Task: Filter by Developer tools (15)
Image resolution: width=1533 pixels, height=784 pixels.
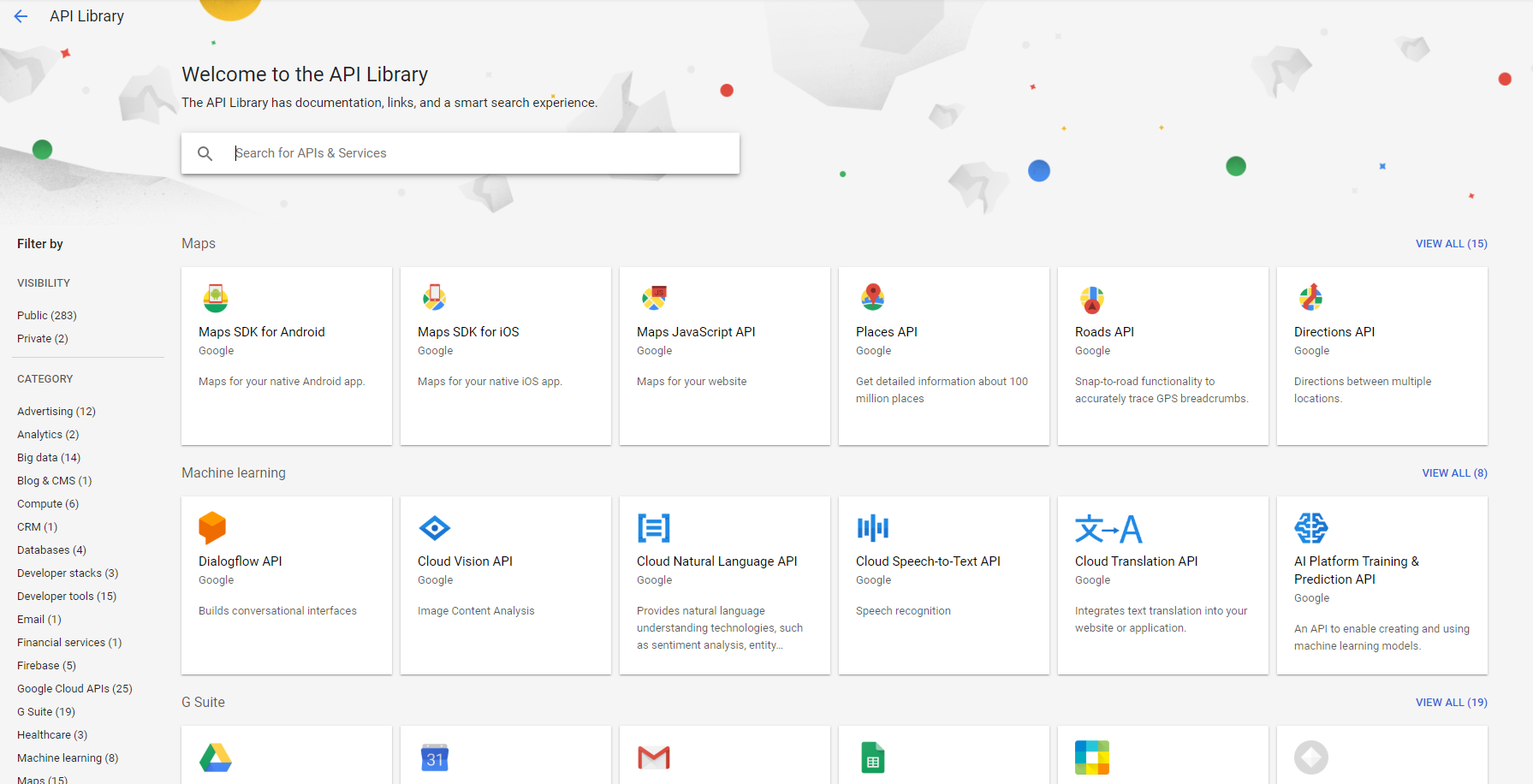Action: click(x=67, y=597)
